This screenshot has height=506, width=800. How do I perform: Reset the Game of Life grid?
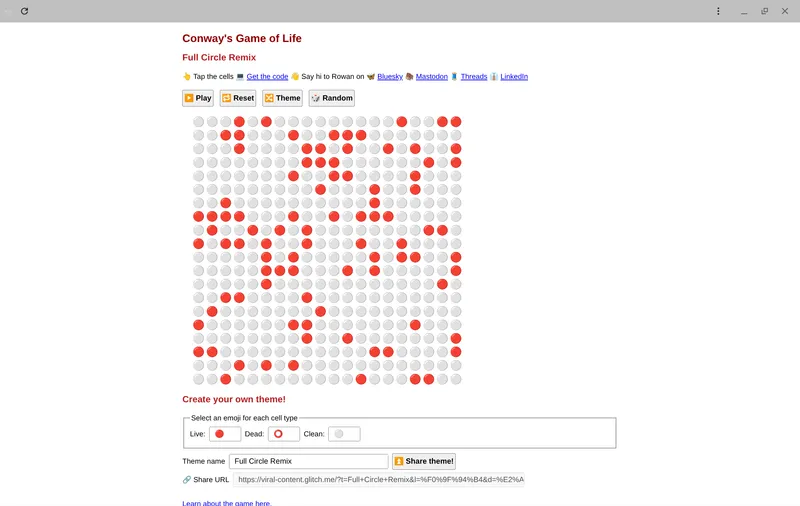(x=238, y=98)
